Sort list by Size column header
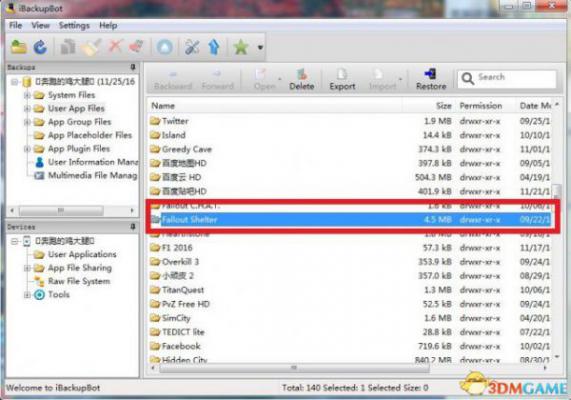The width and height of the screenshot is (571, 400). point(444,106)
